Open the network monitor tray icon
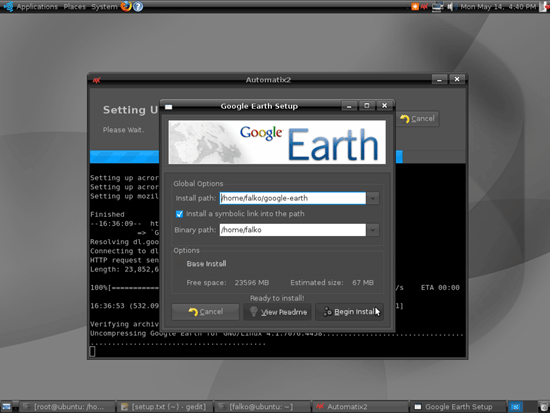 click(437, 7)
